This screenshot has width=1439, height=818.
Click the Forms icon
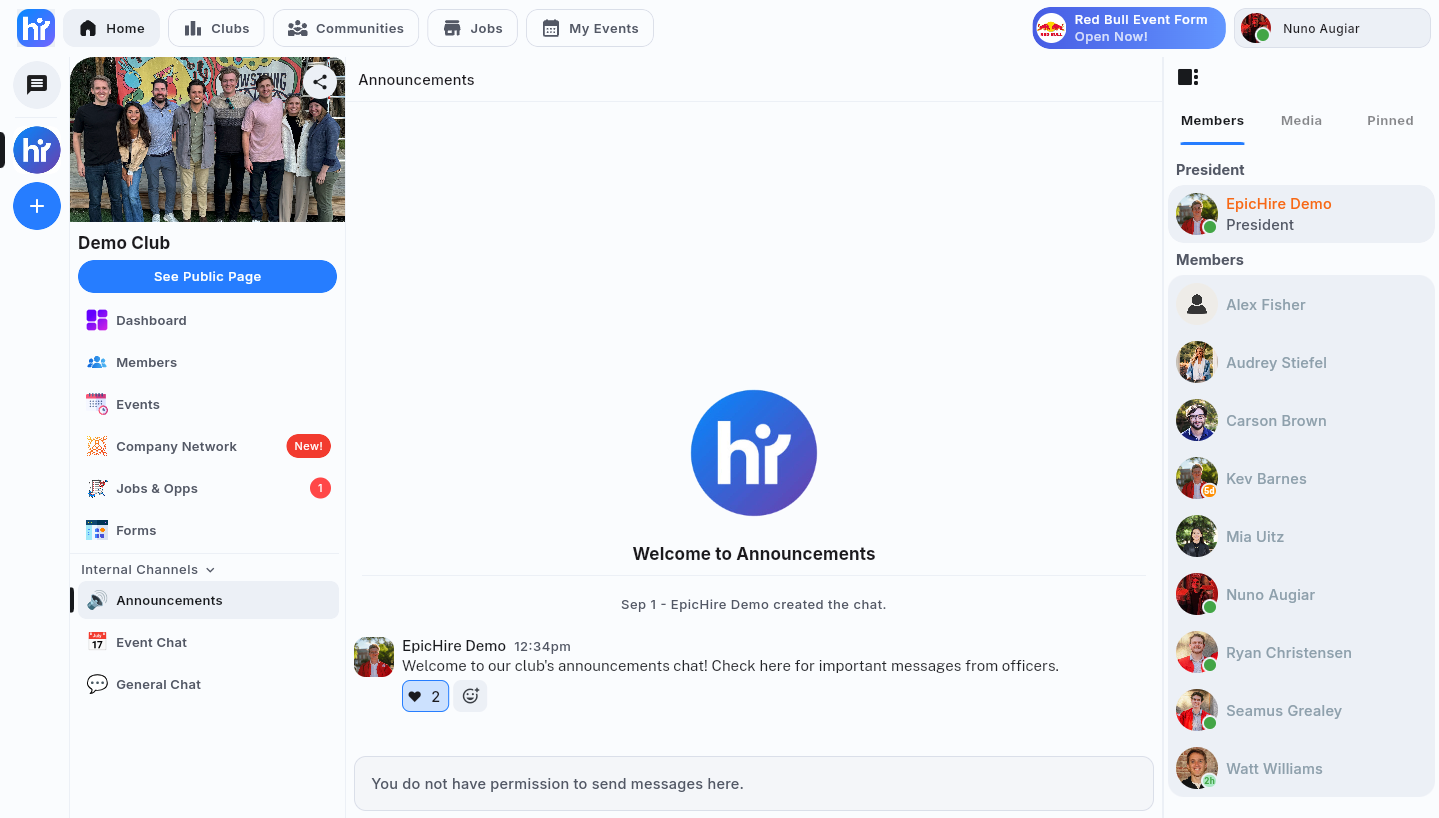(x=97, y=530)
